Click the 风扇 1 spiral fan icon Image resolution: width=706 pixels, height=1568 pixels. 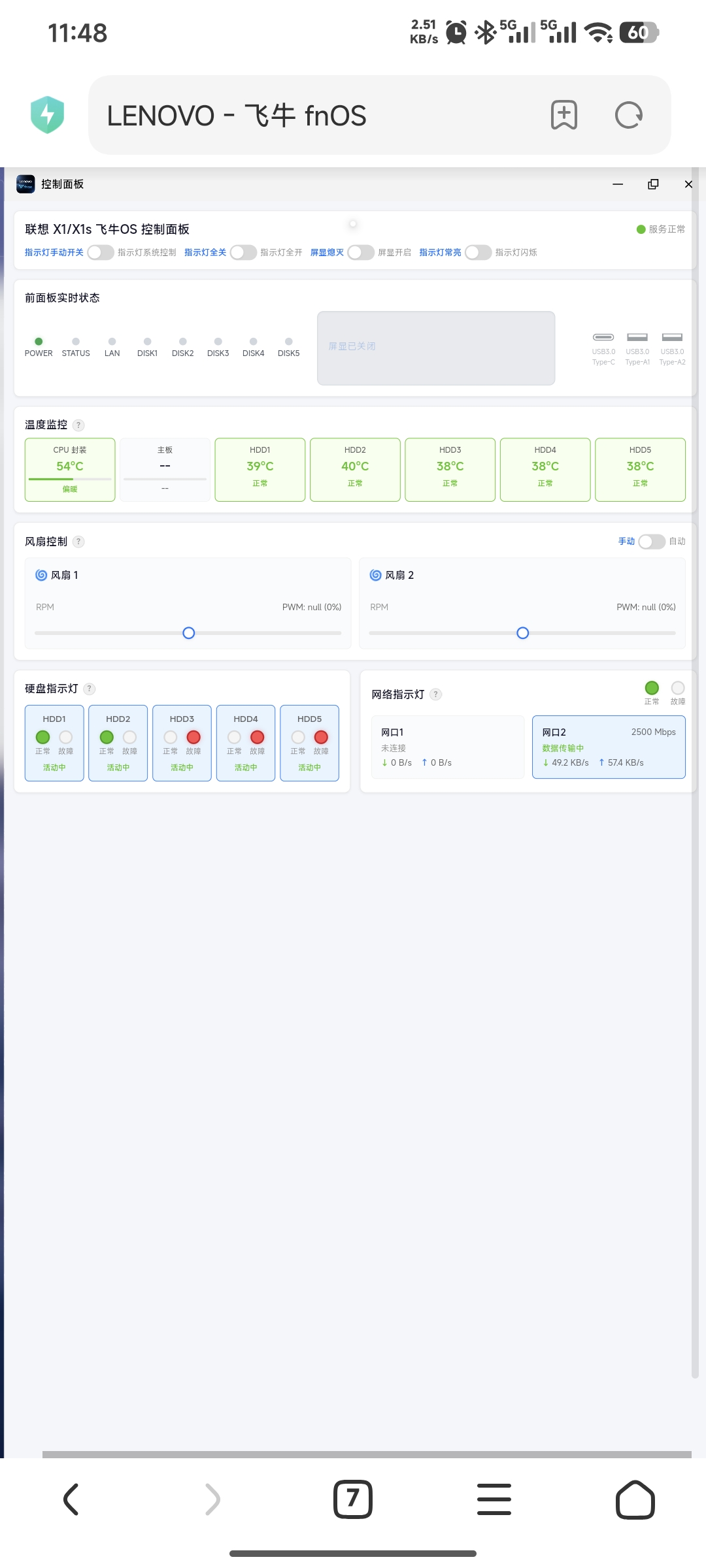(41, 575)
